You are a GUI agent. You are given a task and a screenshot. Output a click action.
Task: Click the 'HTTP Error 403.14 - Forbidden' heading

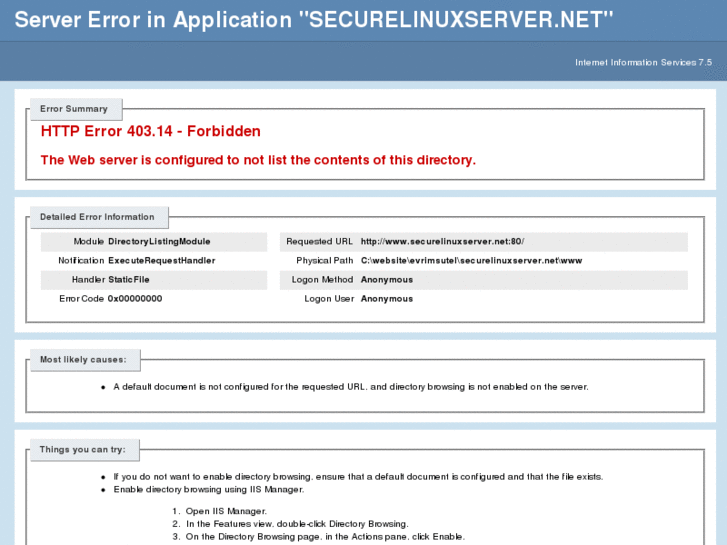[x=151, y=131]
